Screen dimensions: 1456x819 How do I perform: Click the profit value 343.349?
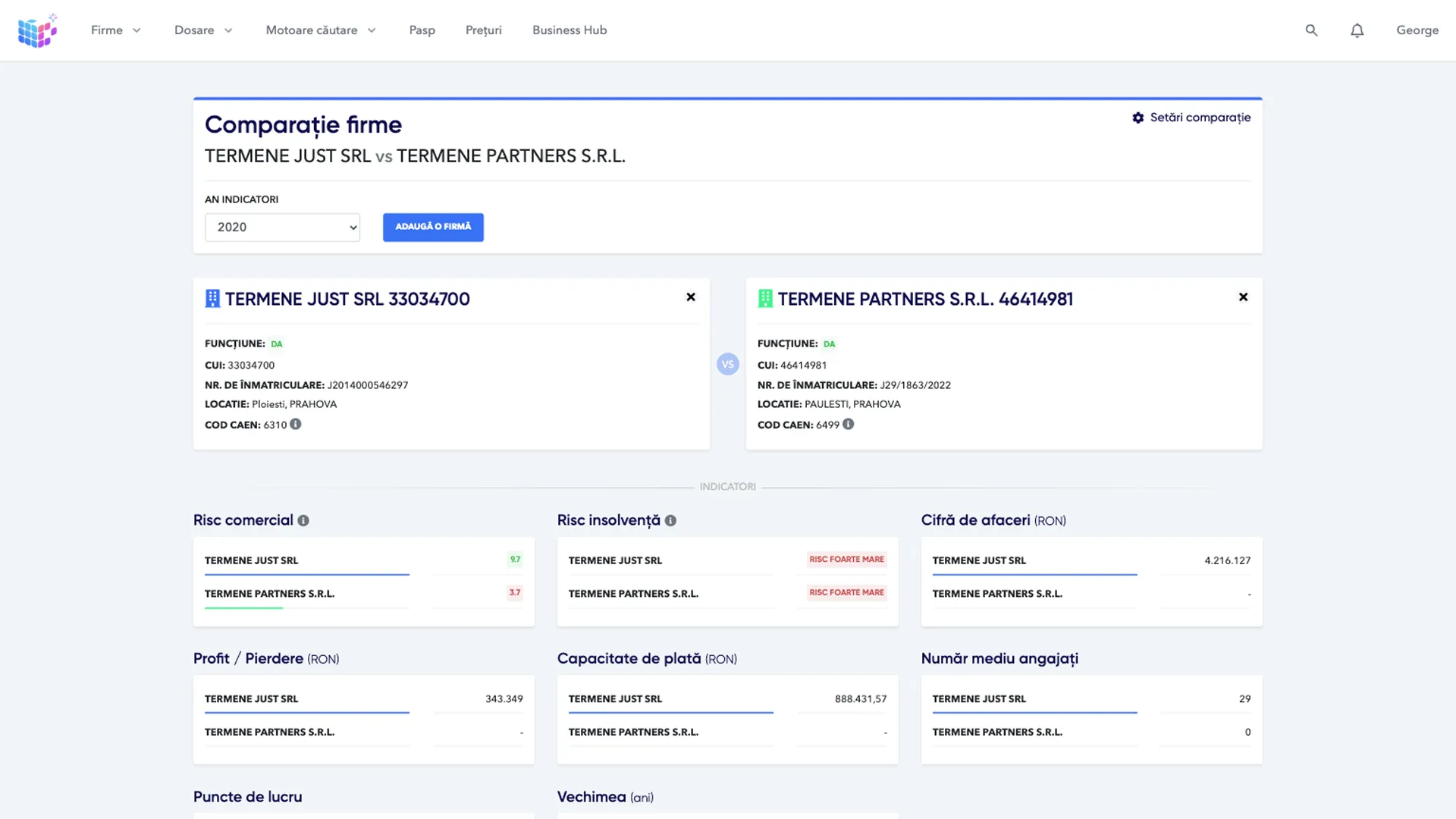click(x=504, y=698)
